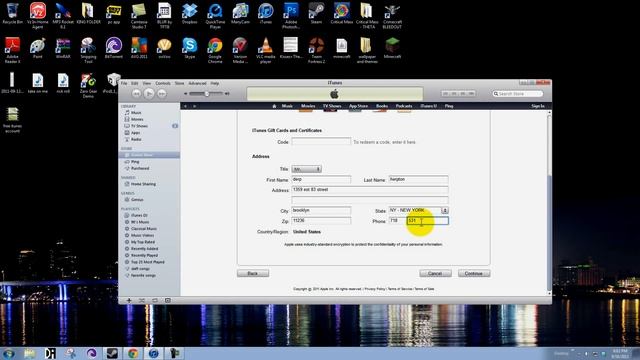Switch to the Podcasts store tab
This screenshot has width=640, height=360.
point(404,106)
